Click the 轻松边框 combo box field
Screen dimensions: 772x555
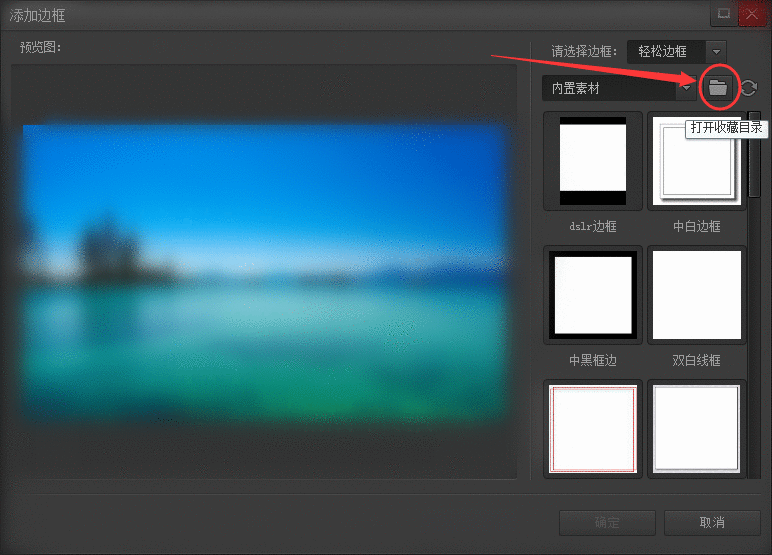pos(664,51)
